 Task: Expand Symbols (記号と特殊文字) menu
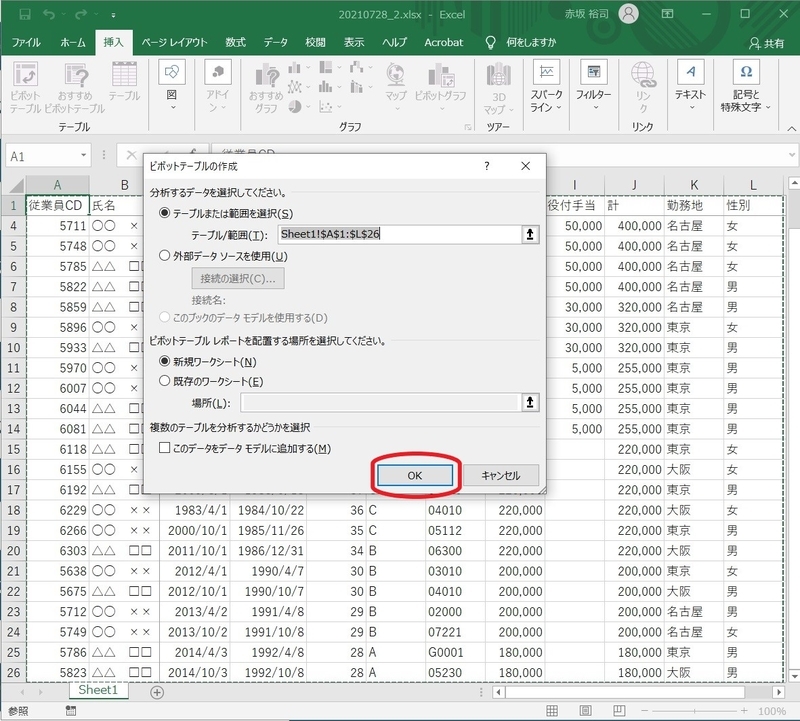click(x=745, y=86)
